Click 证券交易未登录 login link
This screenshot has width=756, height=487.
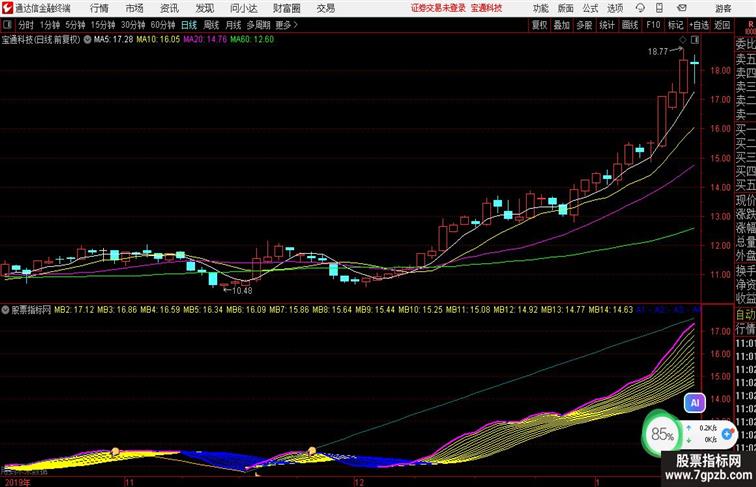click(x=438, y=8)
